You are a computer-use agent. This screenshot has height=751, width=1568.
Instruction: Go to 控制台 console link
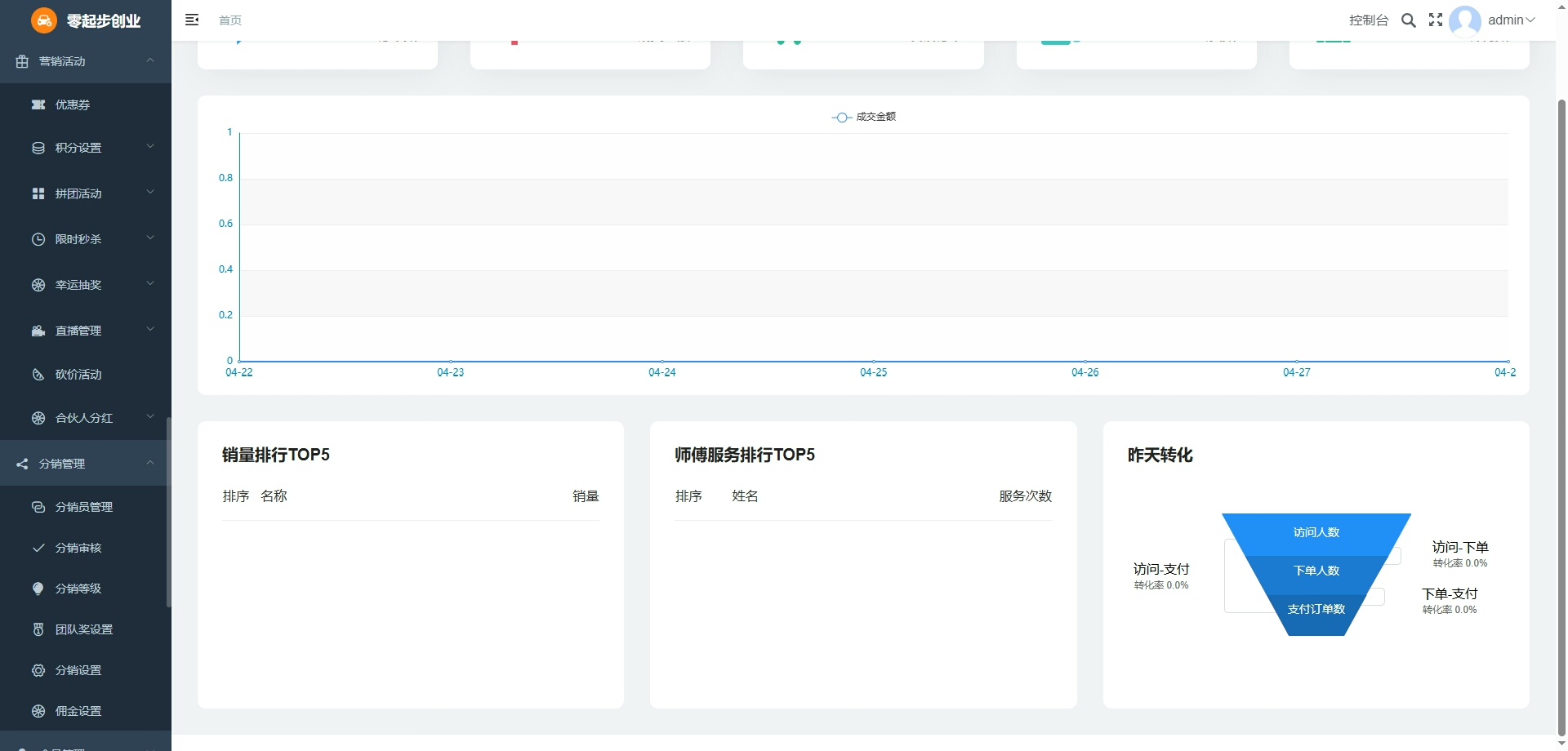1369,20
